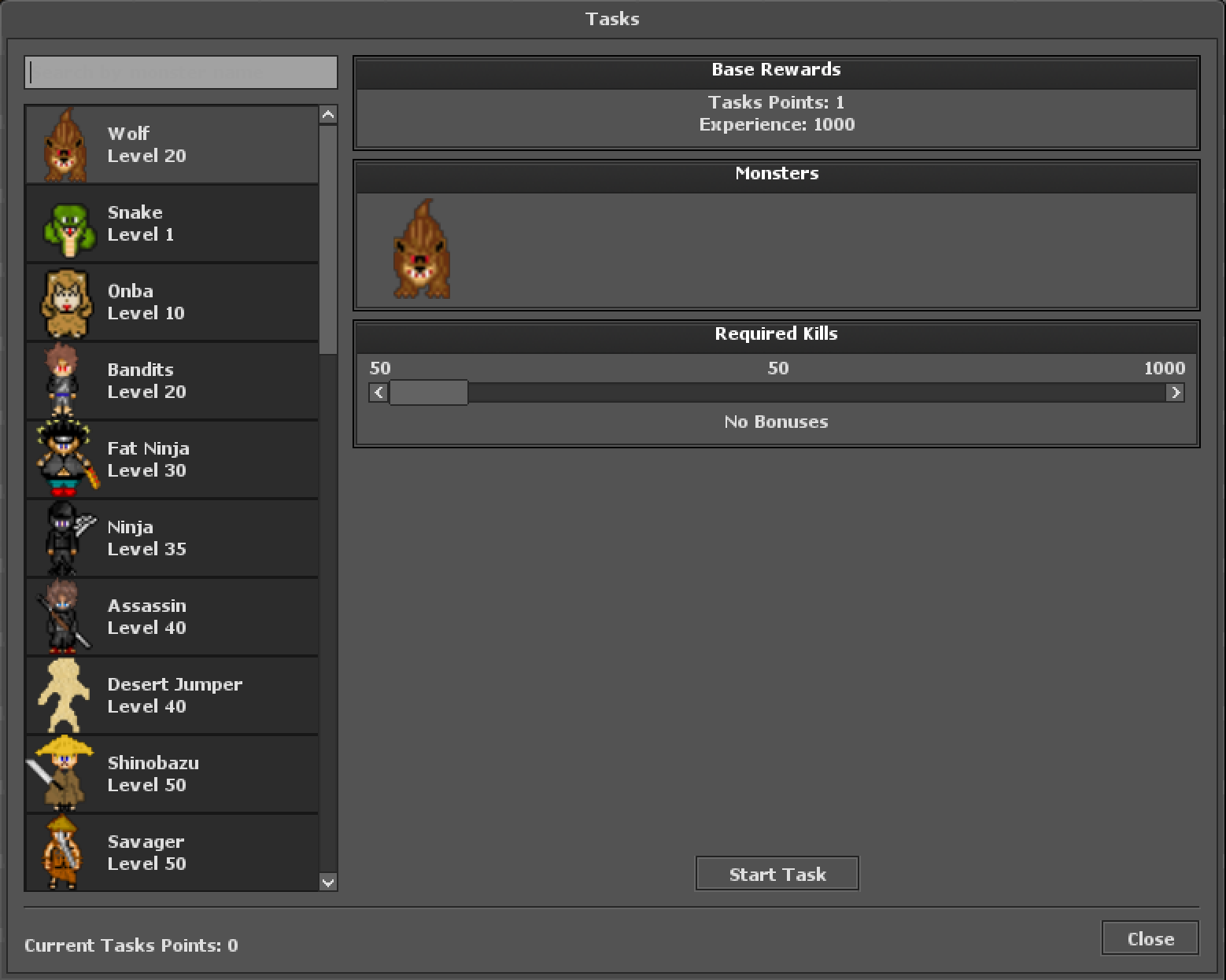Choose the Onba creature icon

65,304
